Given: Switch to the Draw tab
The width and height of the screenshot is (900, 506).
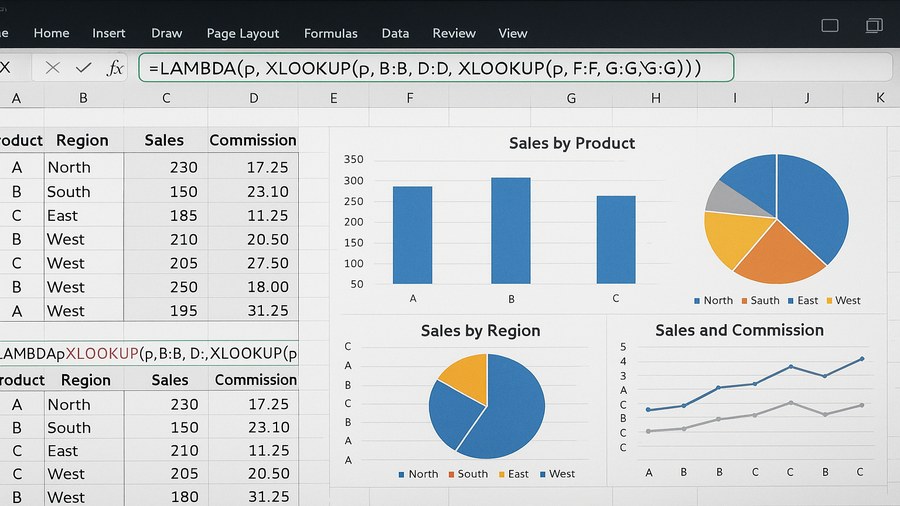Looking at the screenshot, I should pos(166,33).
